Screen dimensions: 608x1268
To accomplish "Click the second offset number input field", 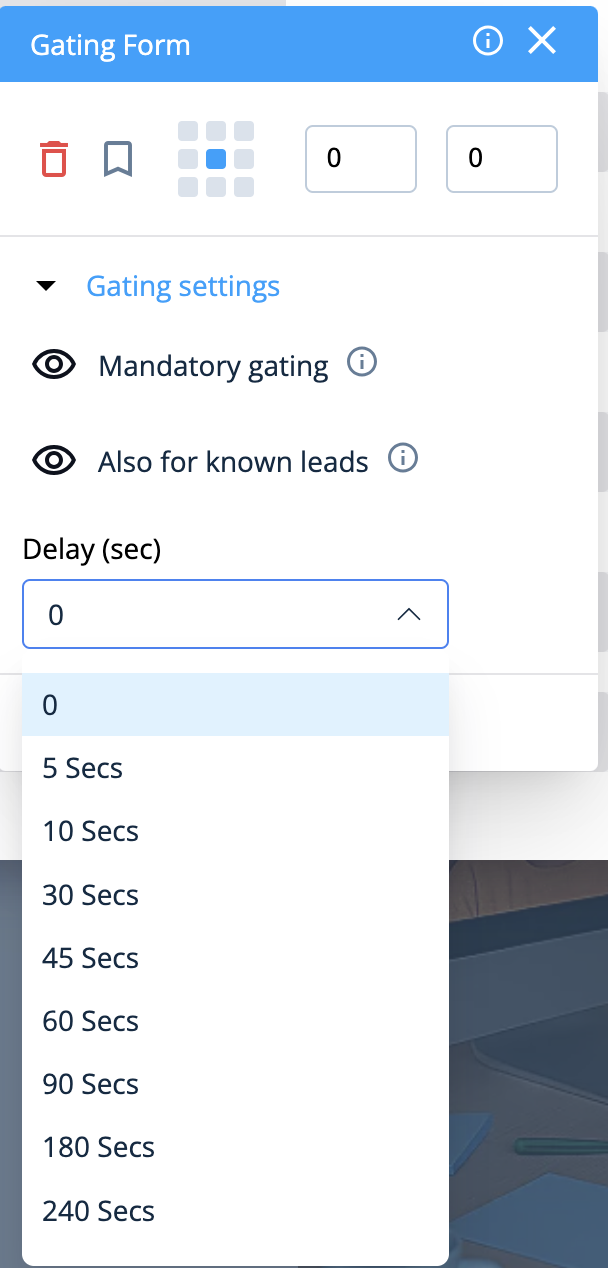I will (x=501, y=158).
